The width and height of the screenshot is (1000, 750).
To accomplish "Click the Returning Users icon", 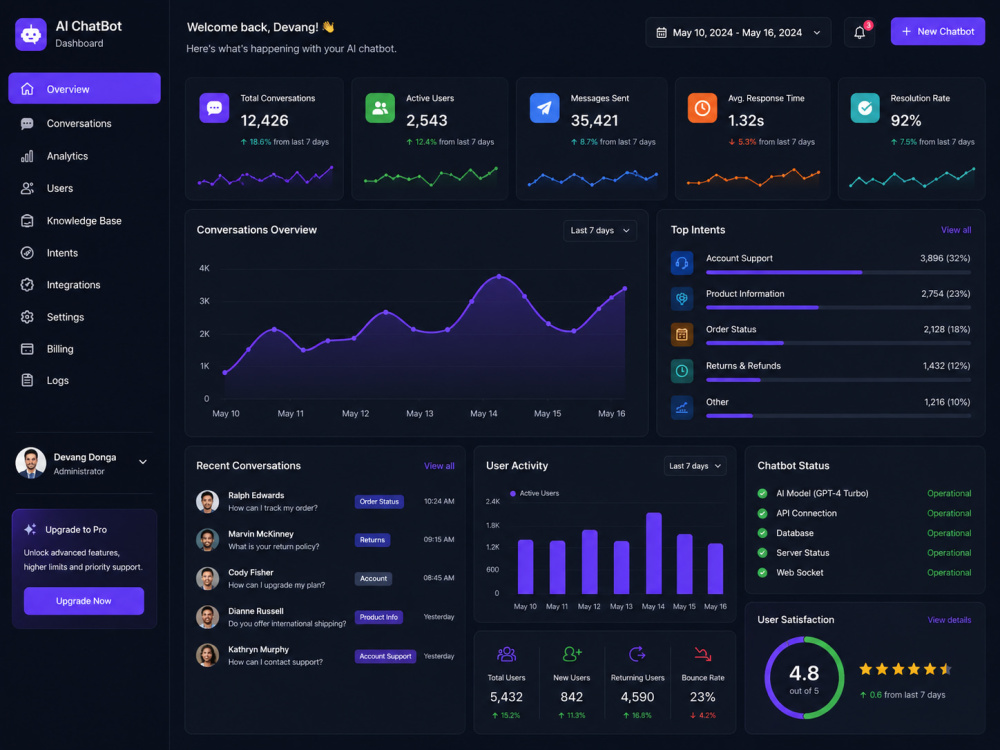I will (x=637, y=654).
